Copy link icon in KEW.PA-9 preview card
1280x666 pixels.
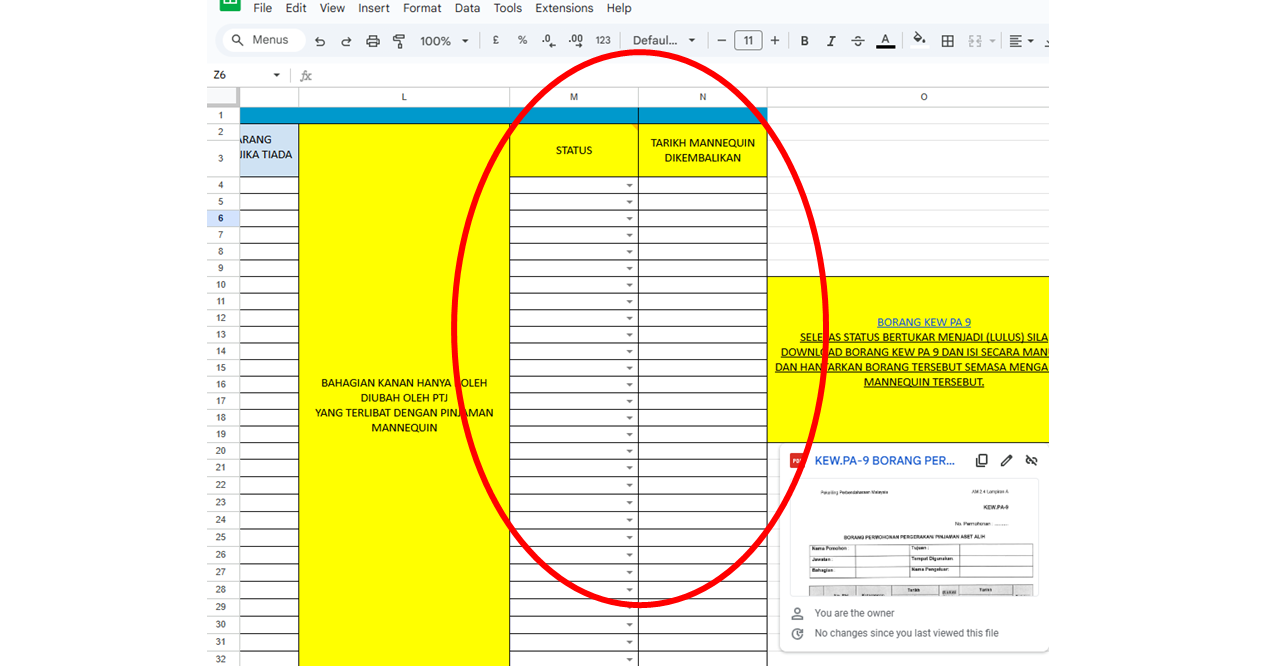pos(982,461)
